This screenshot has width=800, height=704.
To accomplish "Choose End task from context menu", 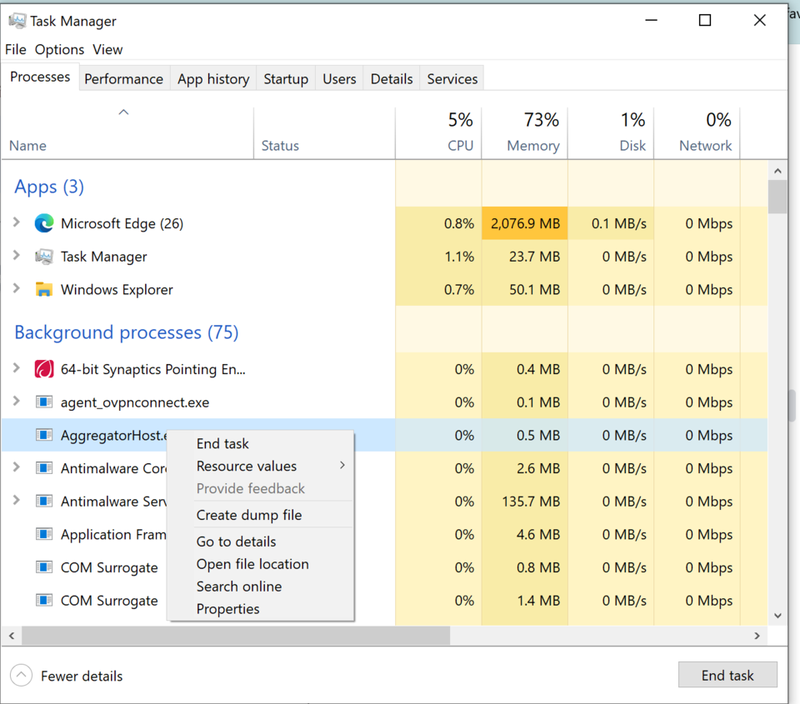I will [223, 444].
